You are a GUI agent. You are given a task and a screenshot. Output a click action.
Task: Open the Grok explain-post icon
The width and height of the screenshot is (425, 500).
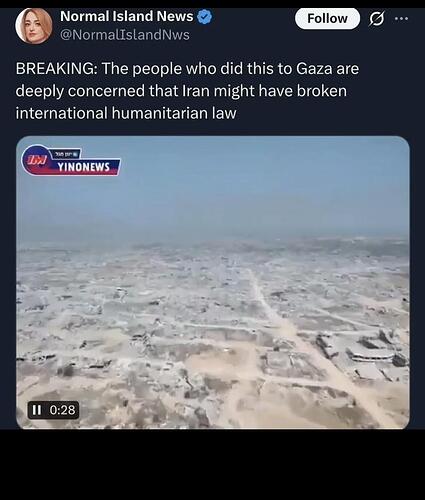pyautogui.click(x=377, y=19)
